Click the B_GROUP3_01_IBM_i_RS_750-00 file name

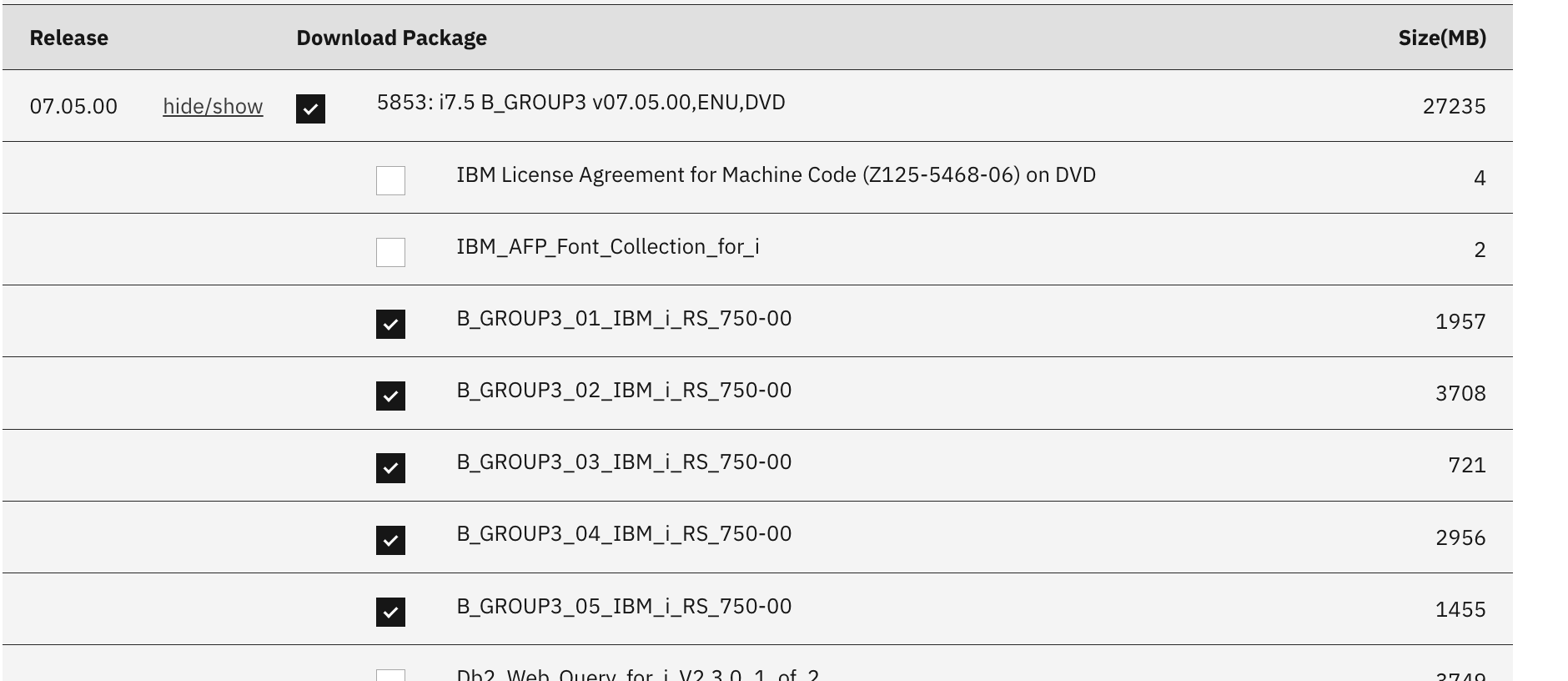[x=624, y=319]
